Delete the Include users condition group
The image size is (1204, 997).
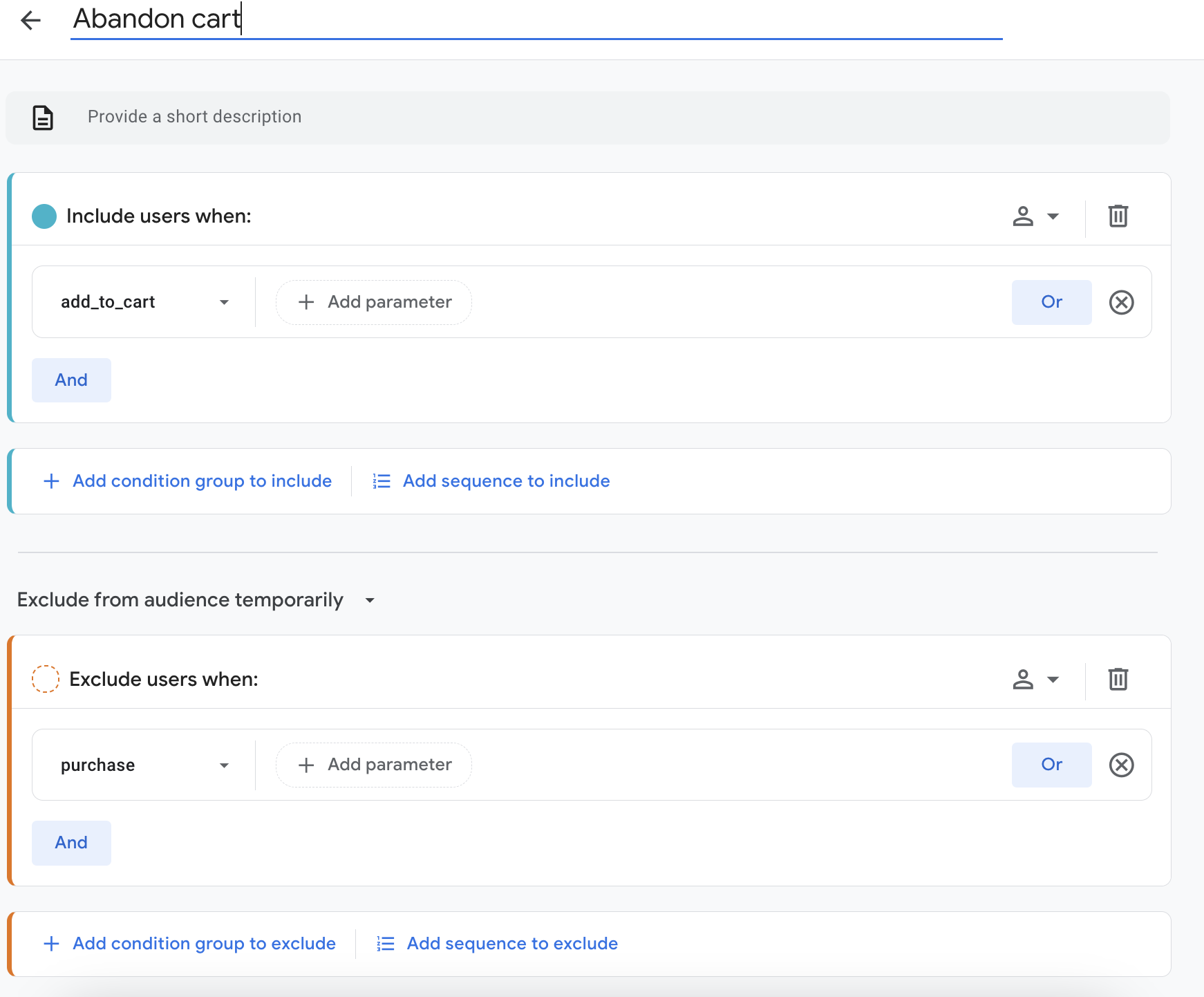pyautogui.click(x=1118, y=216)
